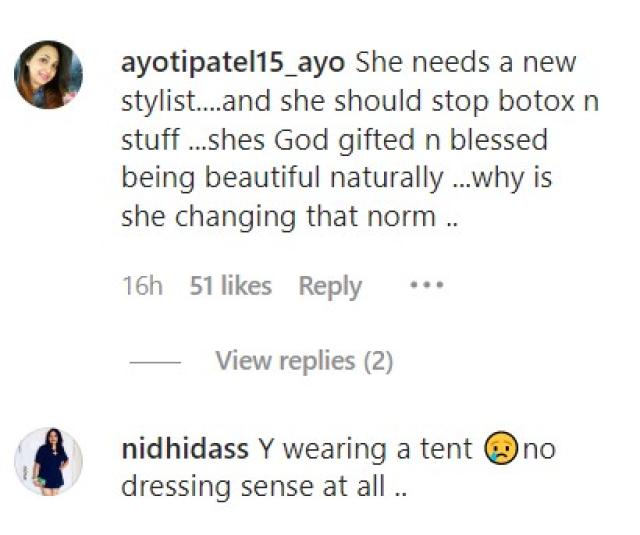The width and height of the screenshot is (640, 535).
Task: Open ayotipatel15_ayo's profile picture
Action: point(47,74)
